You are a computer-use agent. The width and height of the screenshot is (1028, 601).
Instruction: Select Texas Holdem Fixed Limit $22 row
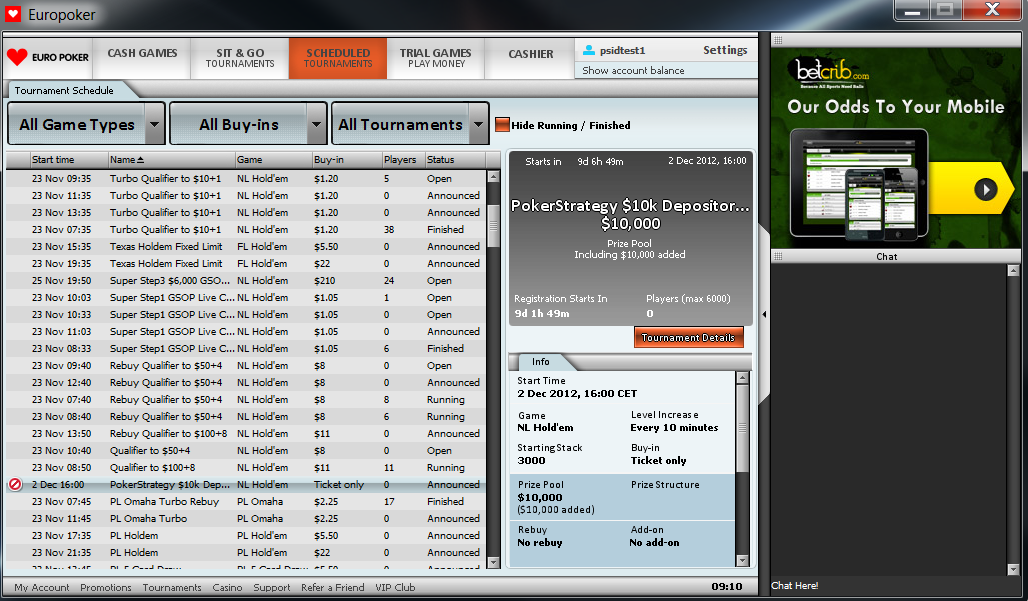pos(246,263)
